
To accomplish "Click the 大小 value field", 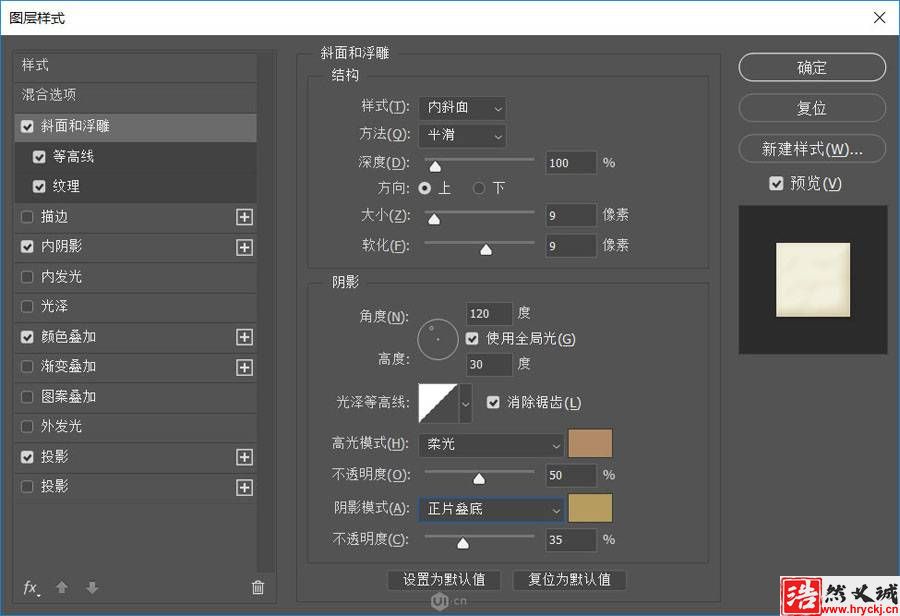I will pos(571,216).
